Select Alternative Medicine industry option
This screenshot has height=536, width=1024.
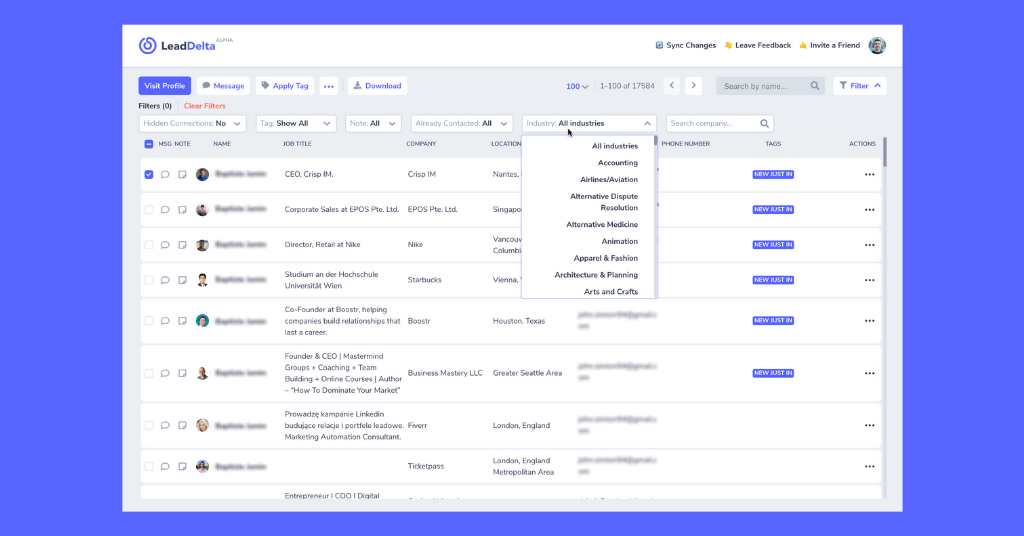tap(602, 225)
